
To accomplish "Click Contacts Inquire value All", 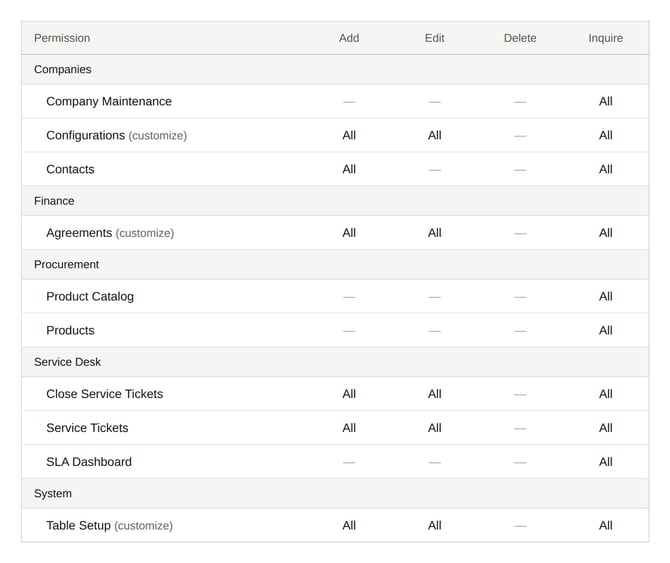I will click(x=605, y=169).
